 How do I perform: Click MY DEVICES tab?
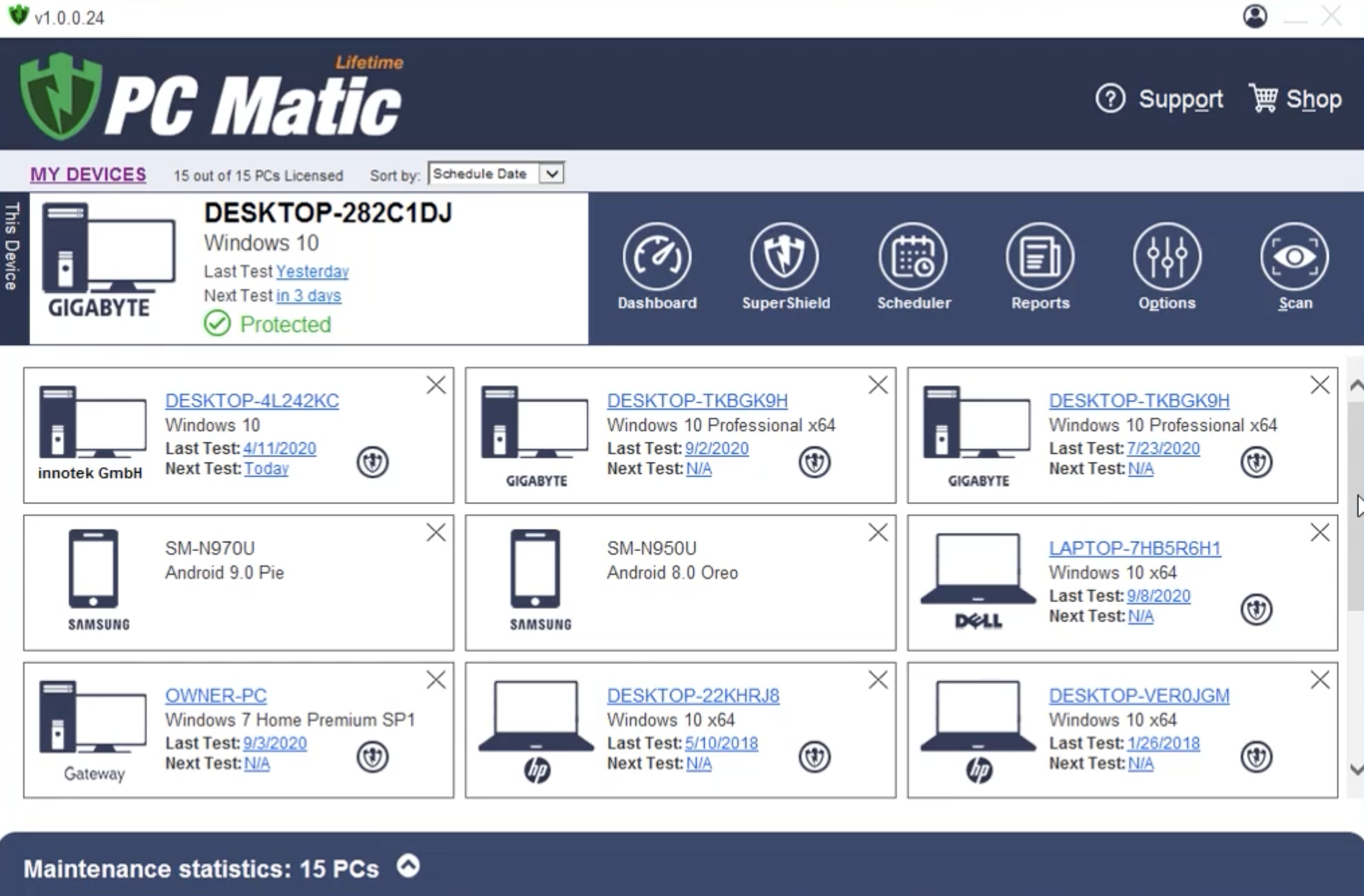click(87, 173)
